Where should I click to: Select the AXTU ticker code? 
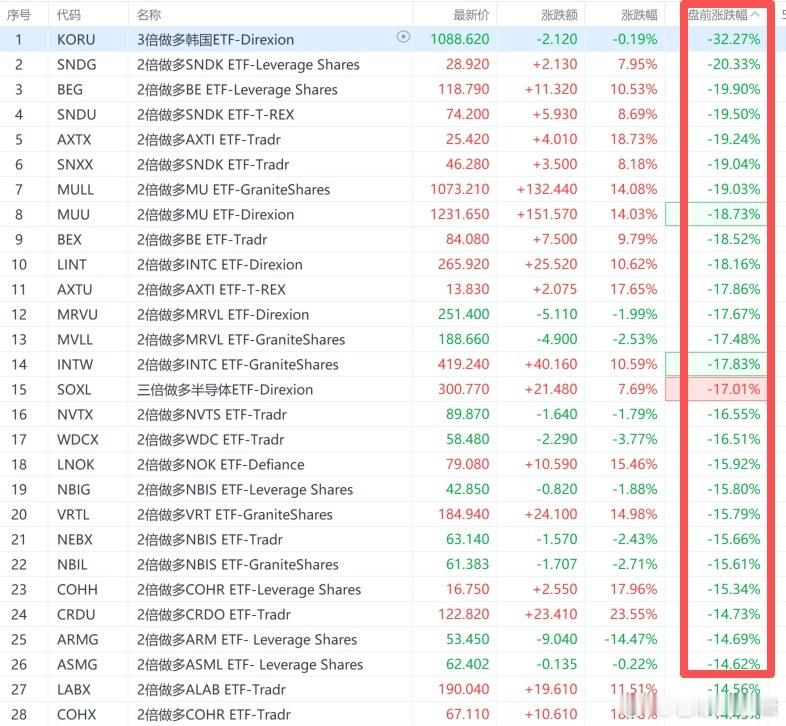point(75,290)
